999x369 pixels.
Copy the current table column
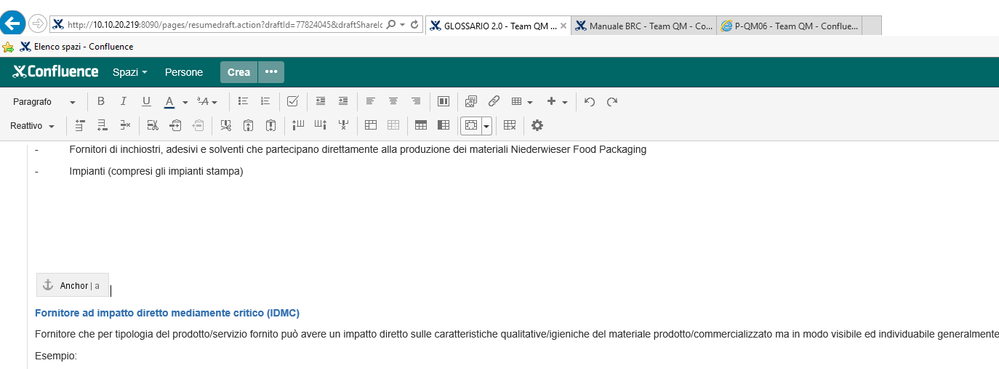coord(248,126)
